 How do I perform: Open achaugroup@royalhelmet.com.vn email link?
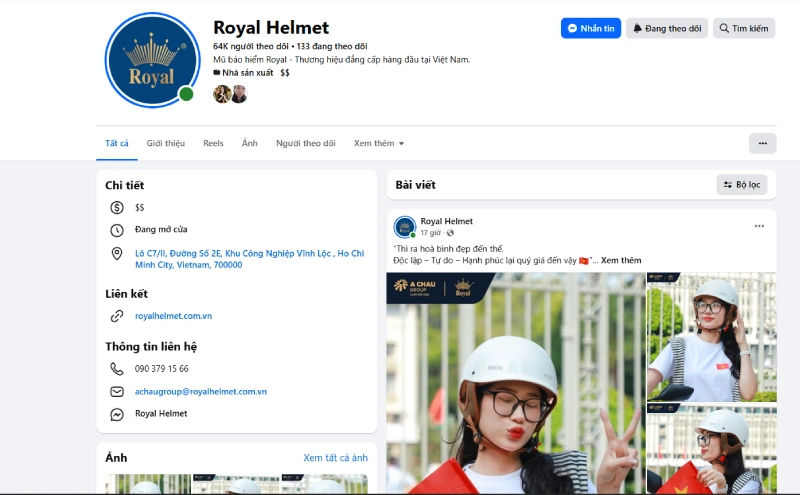tap(201, 391)
